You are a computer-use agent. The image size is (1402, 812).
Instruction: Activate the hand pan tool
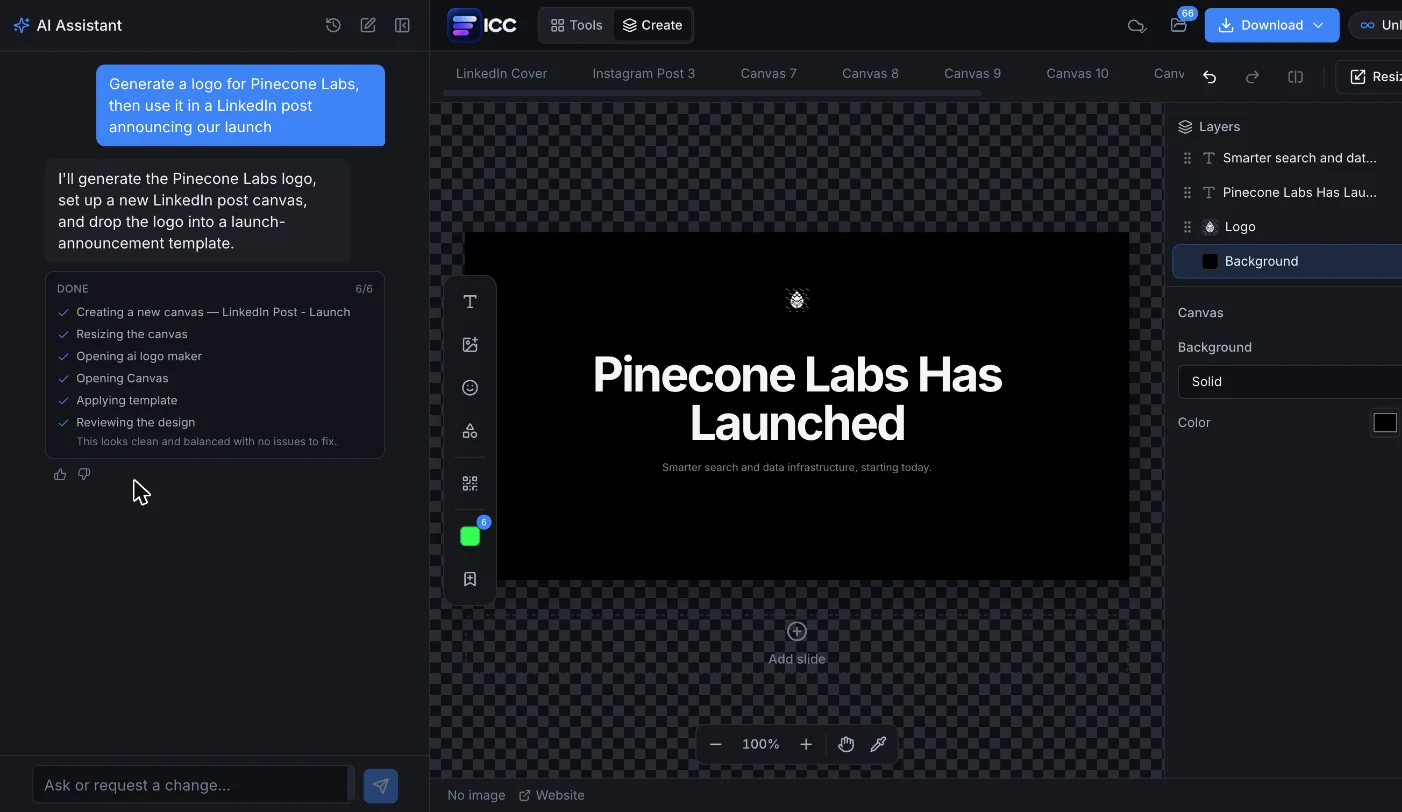(x=846, y=744)
